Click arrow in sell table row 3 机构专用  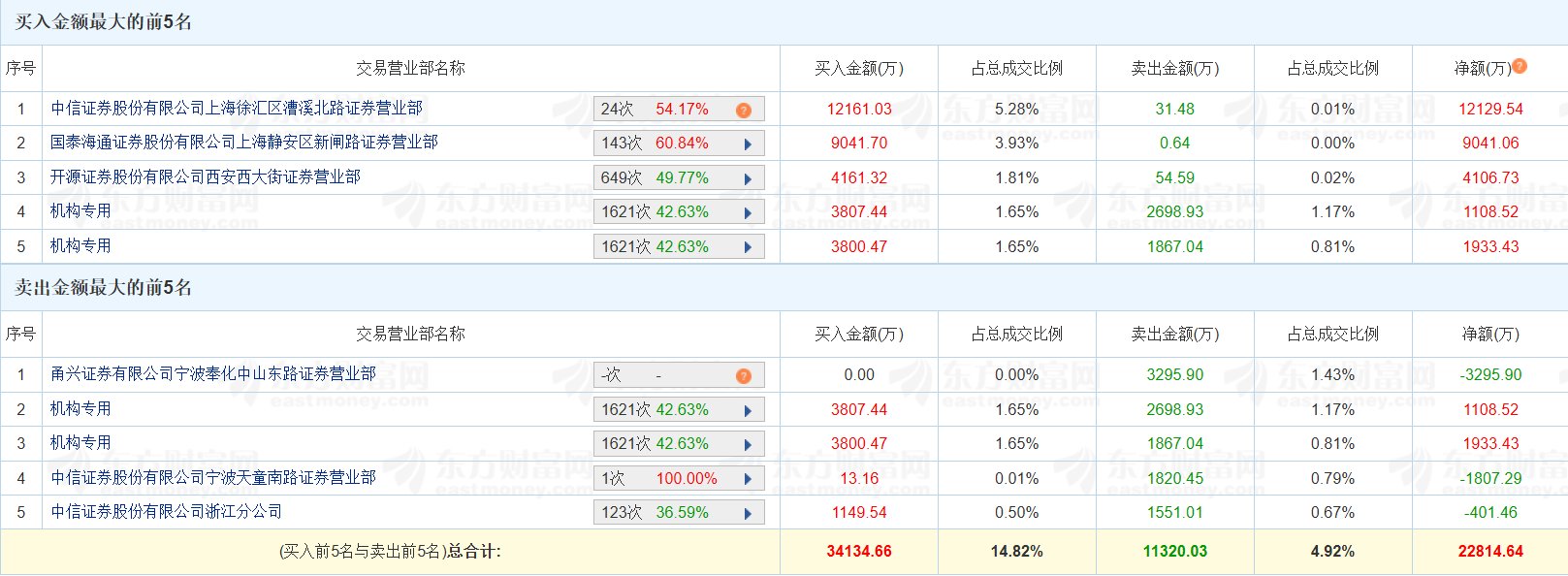[748, 444]
